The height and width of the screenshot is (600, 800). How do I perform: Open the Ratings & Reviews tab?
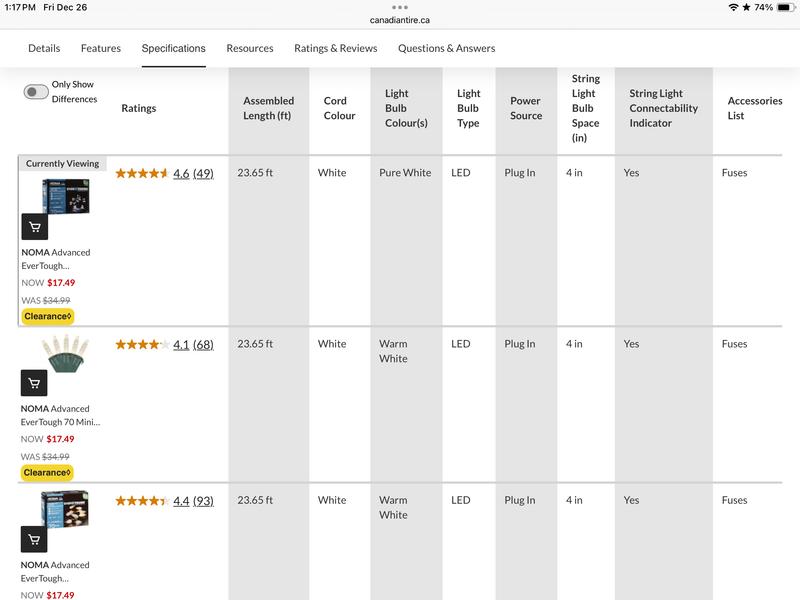(x=336, y=48)
